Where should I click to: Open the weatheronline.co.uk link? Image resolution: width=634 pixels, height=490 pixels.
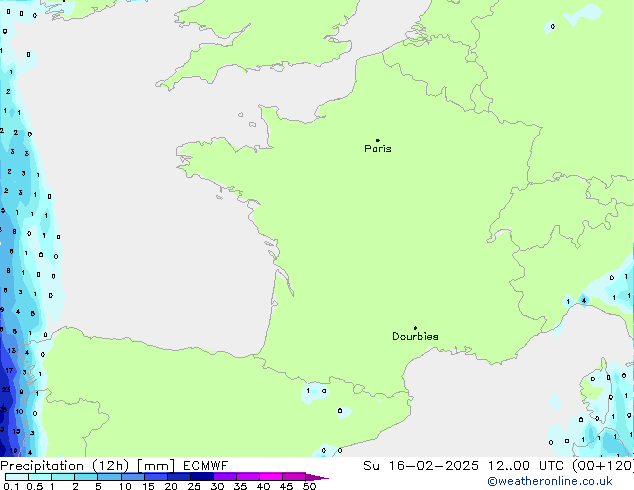tap(550, 481)
